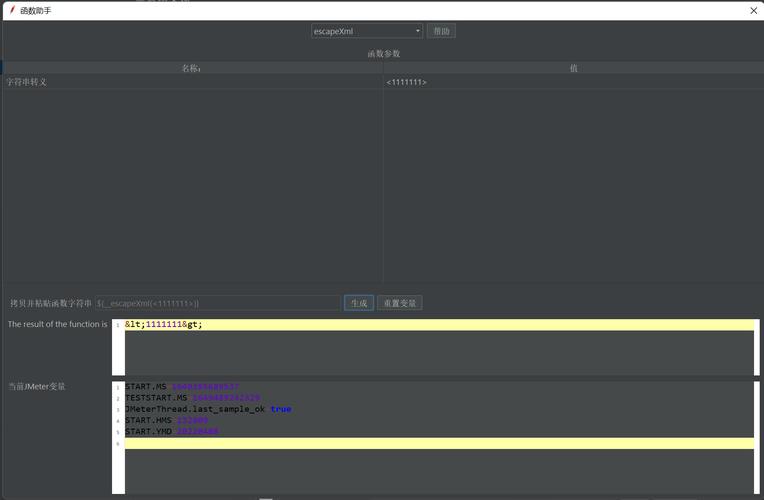Click the JMeter feather icon in title bar
Viewport: 764px width, 500px height.
coord(12,10)
